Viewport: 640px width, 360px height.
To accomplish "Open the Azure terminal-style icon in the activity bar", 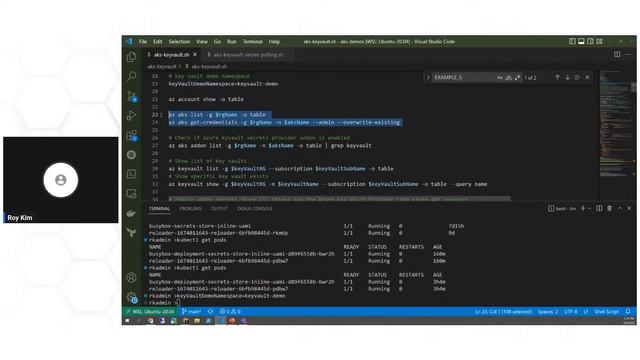I will [131, 174].
